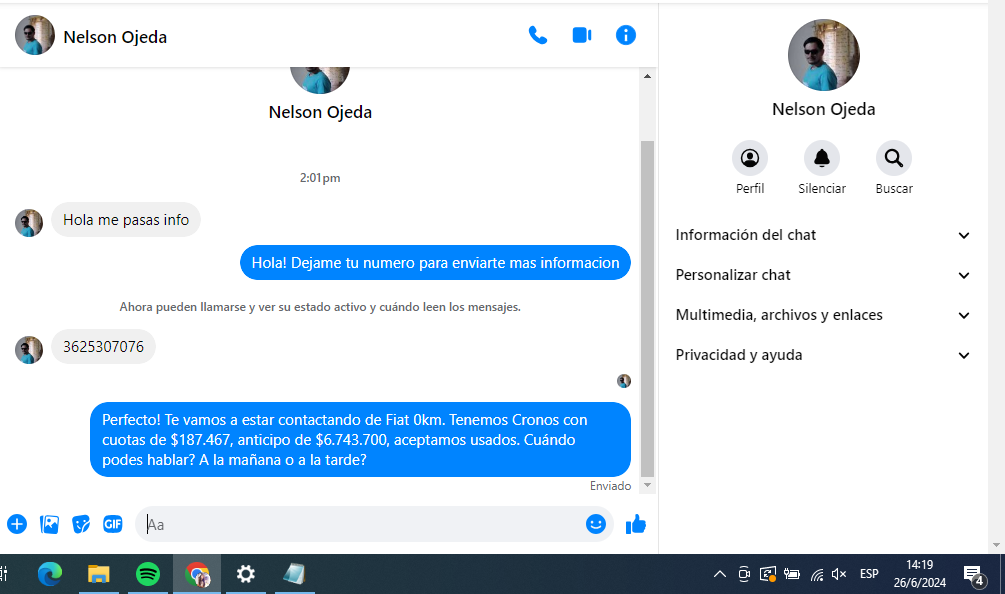1005x594 pixels.
Task: Open the plus more-actions button
Action: pos(17,524)
